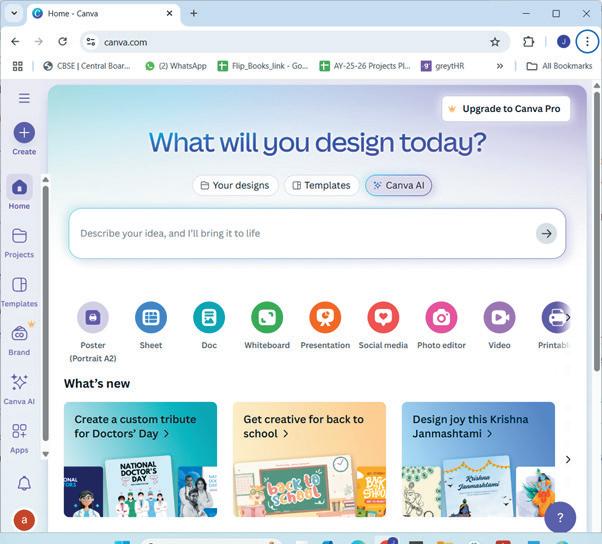Open notifications bell in sidebar
This screenshot has height=544, width=602.
point(24,483)
